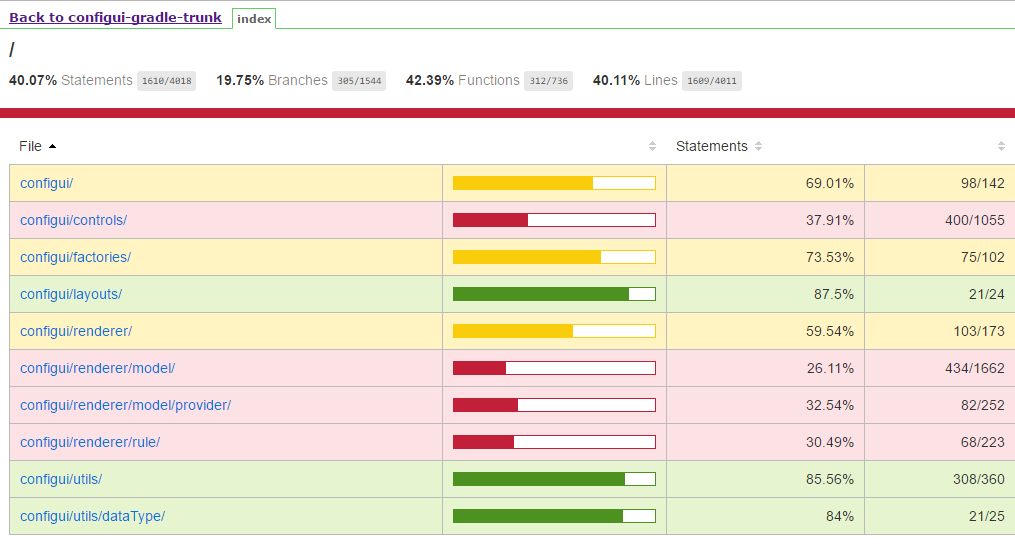Open the configui/renderer/ link
Screen dimensions: 1015x557
tap(76, 331)
